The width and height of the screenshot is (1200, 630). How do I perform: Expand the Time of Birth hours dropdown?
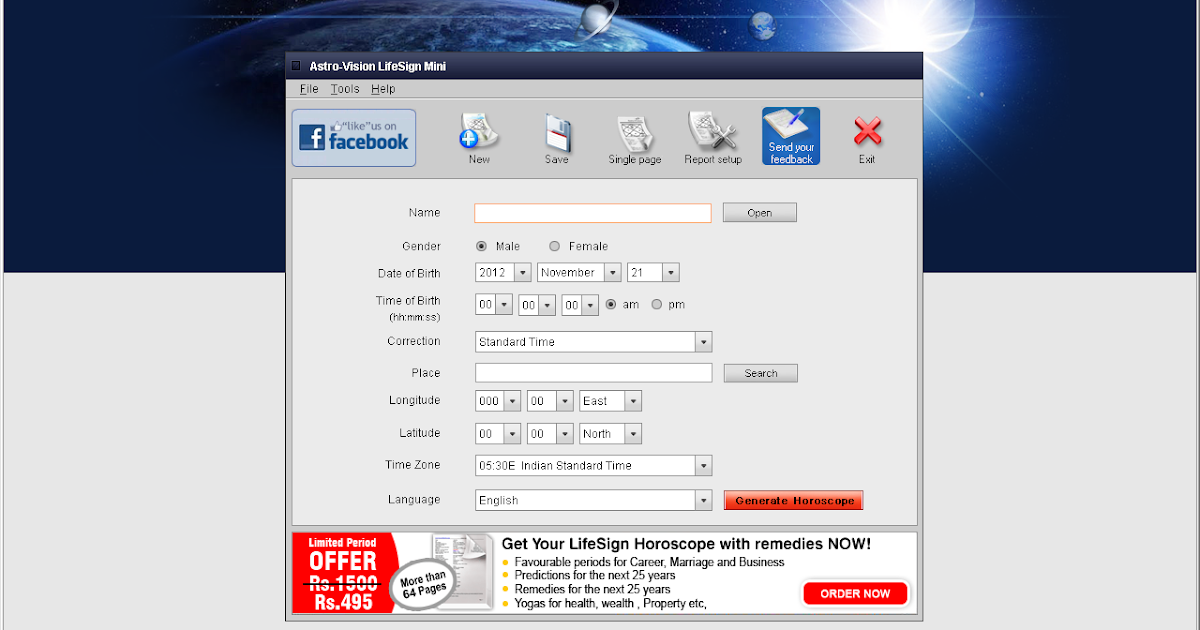coord(494,305)
